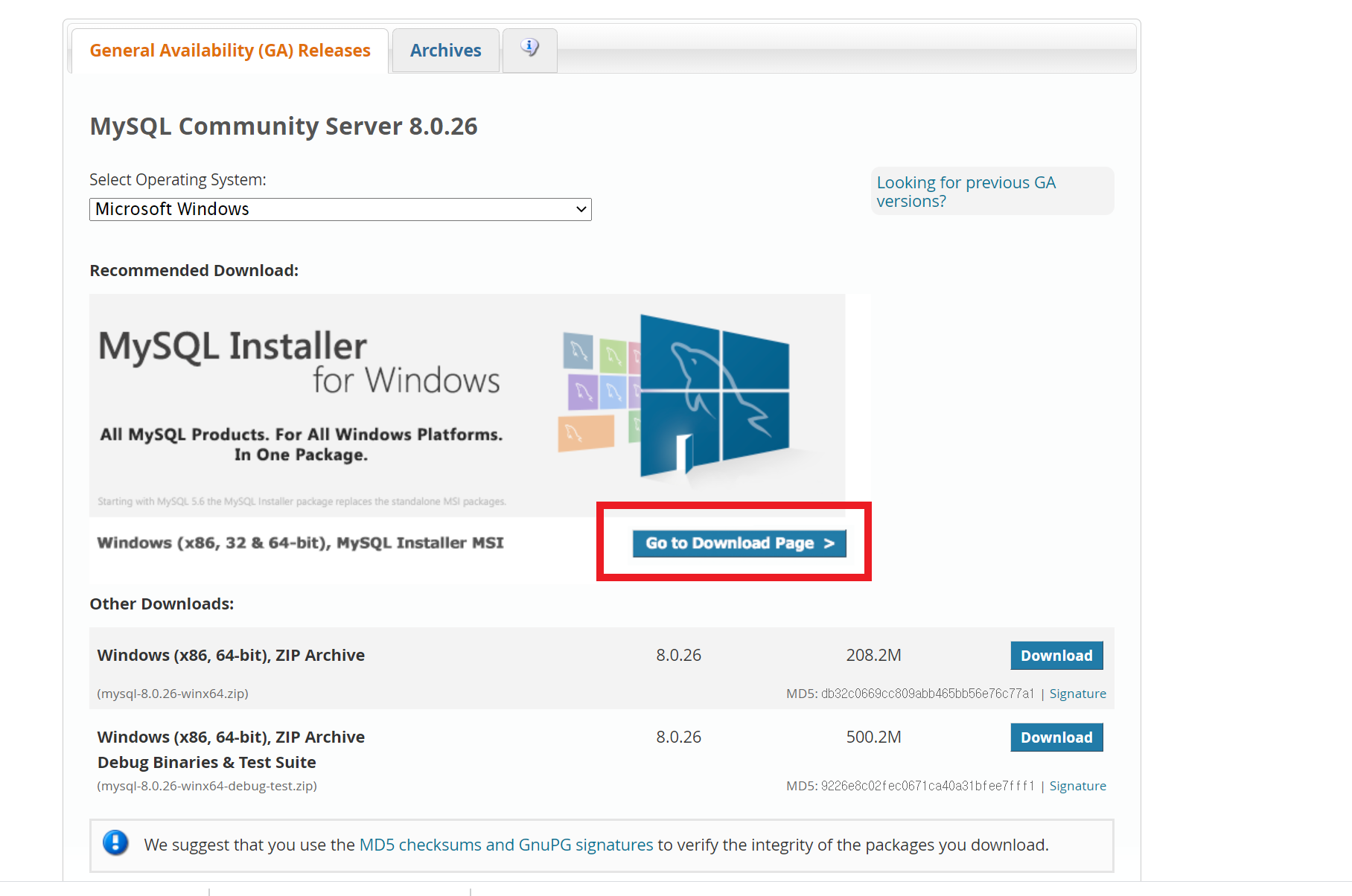Click the MD5 hash starting 9226e8c02

[928, 786]
